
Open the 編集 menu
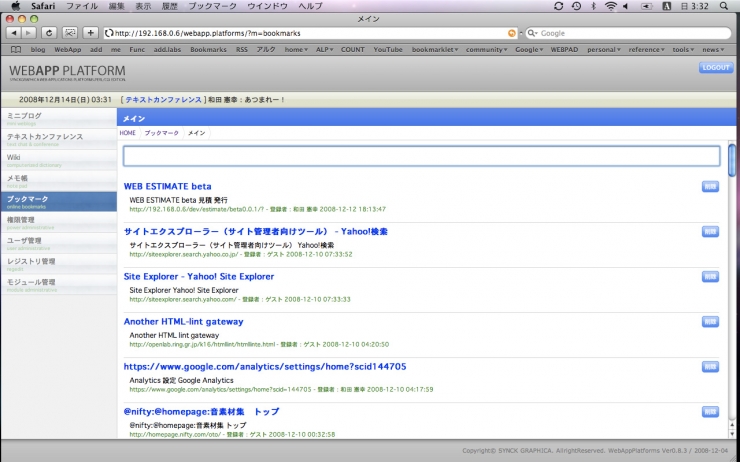click(x=117, y=6)
